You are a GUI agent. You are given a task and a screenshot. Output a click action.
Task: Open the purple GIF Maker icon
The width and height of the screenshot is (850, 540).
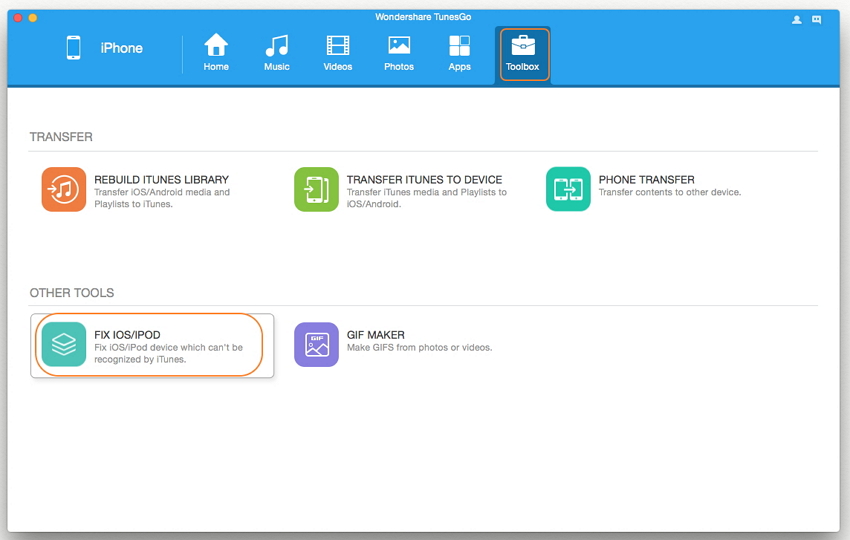pyautogui.click(x=316, y=344)
